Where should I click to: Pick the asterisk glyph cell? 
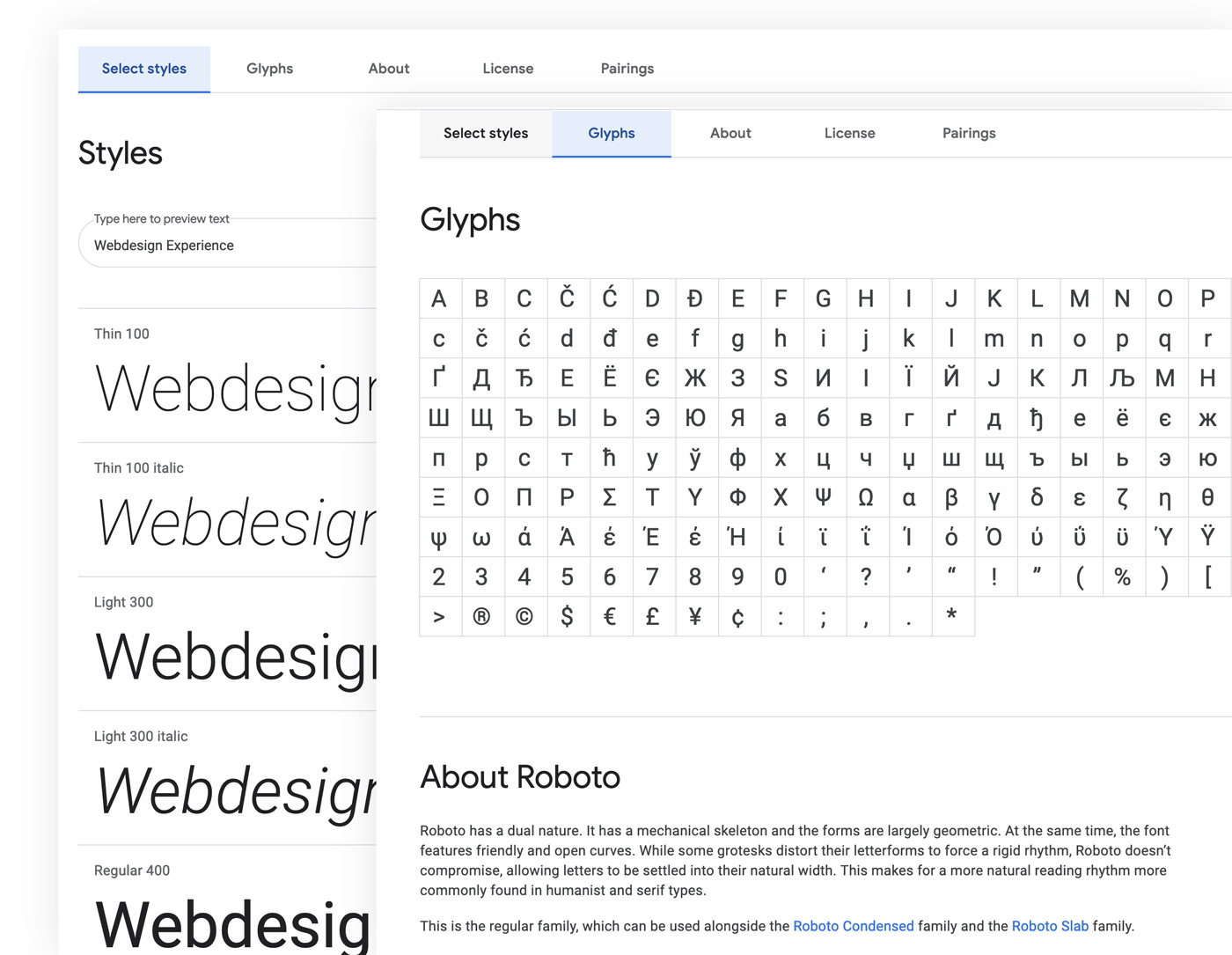(951, 616)
